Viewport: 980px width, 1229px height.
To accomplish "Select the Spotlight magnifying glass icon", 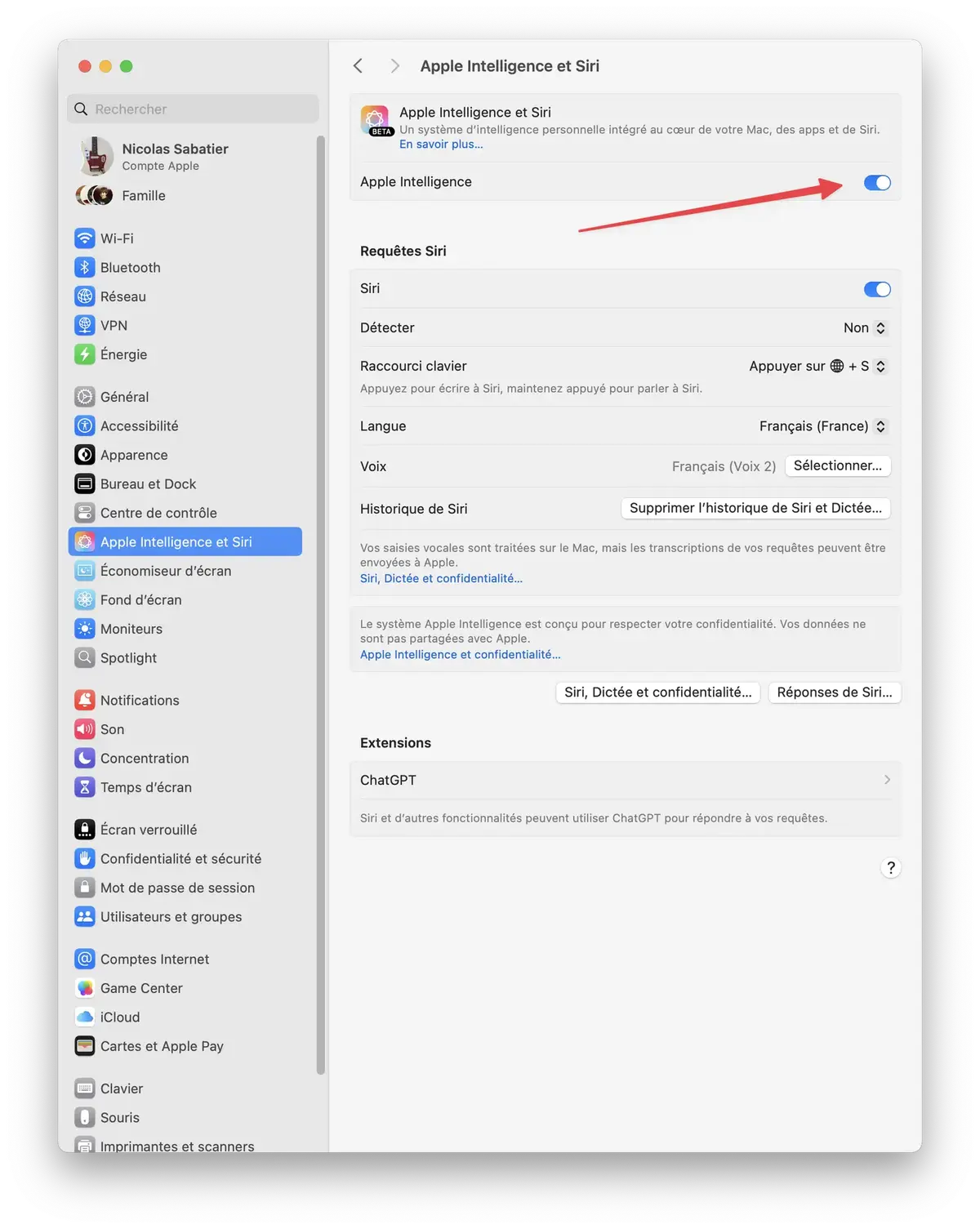I will 86,657.
